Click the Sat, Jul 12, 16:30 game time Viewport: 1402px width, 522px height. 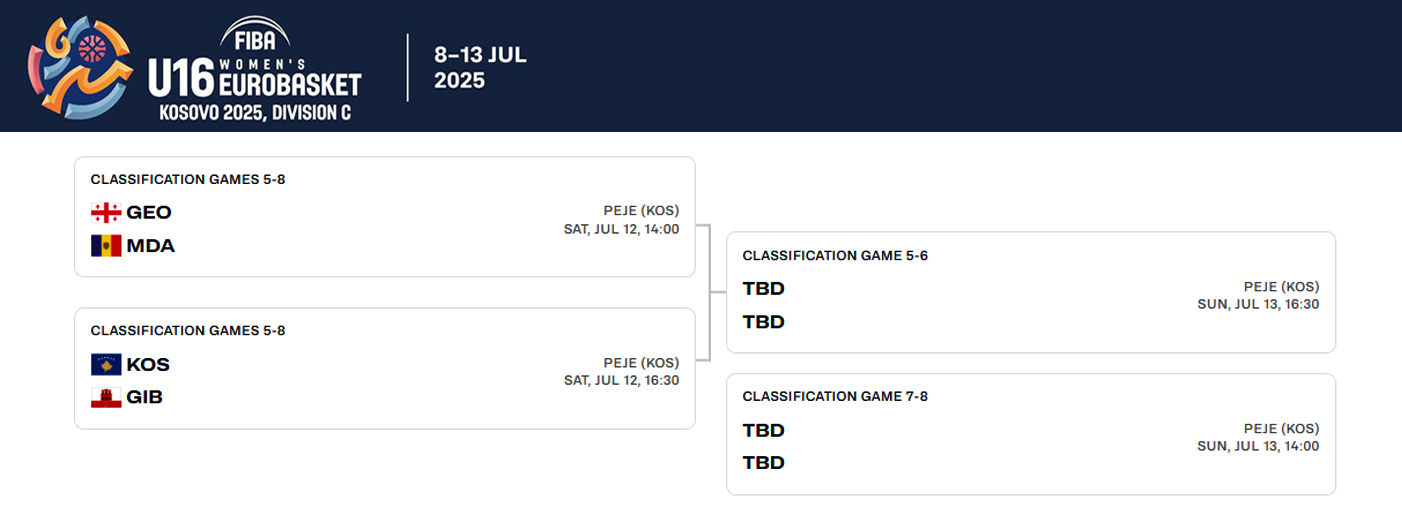tap(621, 380)
